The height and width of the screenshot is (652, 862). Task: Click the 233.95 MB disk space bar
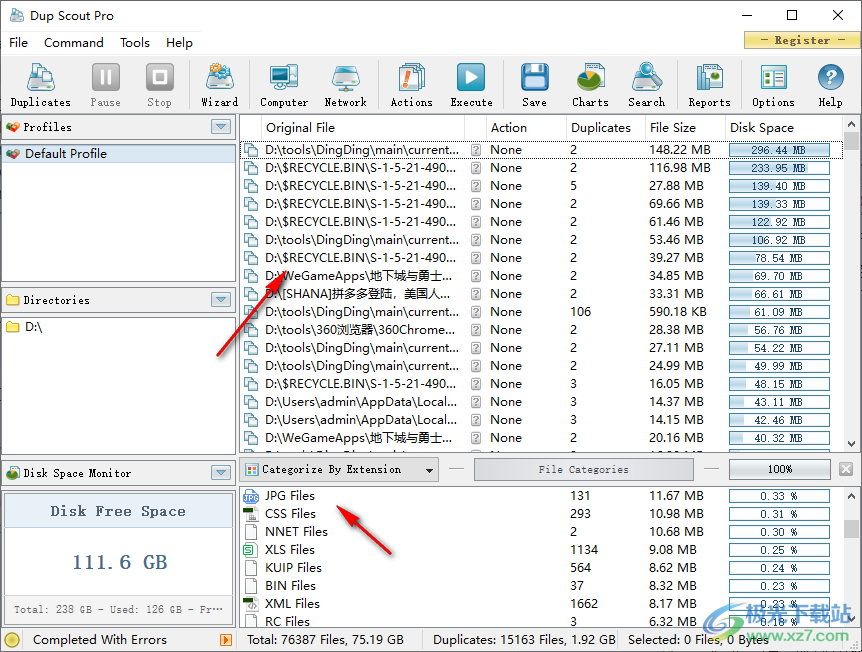(x=779, y=168)
